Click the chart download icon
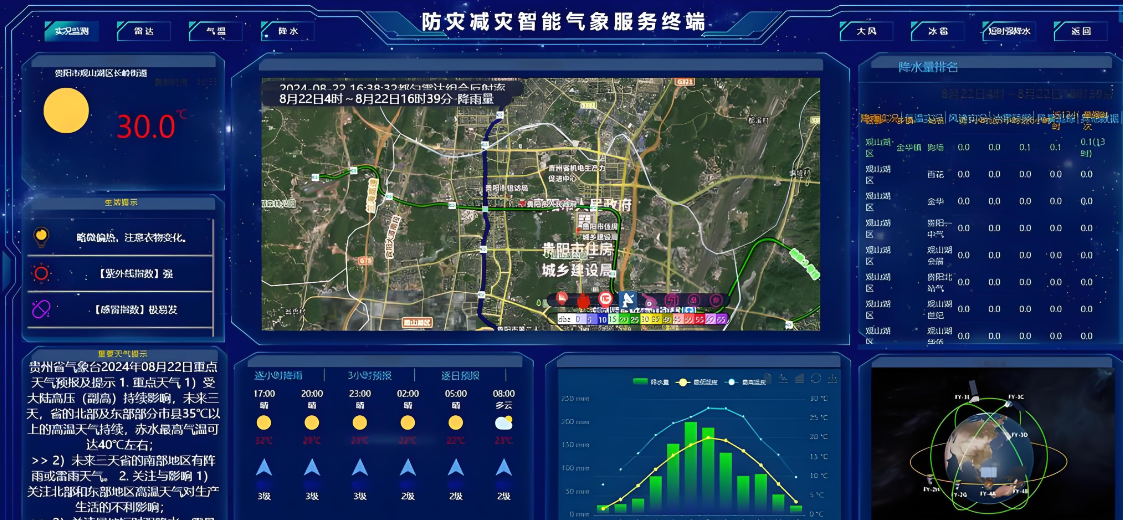 click(832, 379)
